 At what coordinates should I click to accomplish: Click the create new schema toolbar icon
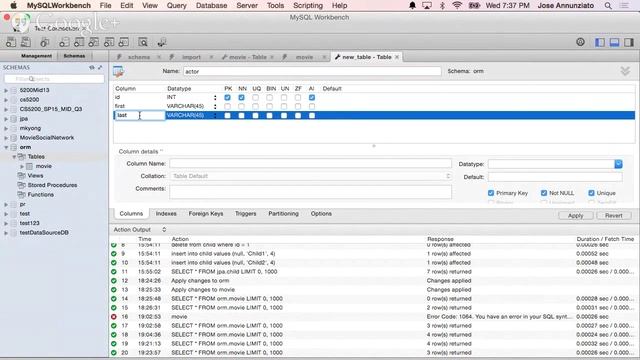click(64, 42)
